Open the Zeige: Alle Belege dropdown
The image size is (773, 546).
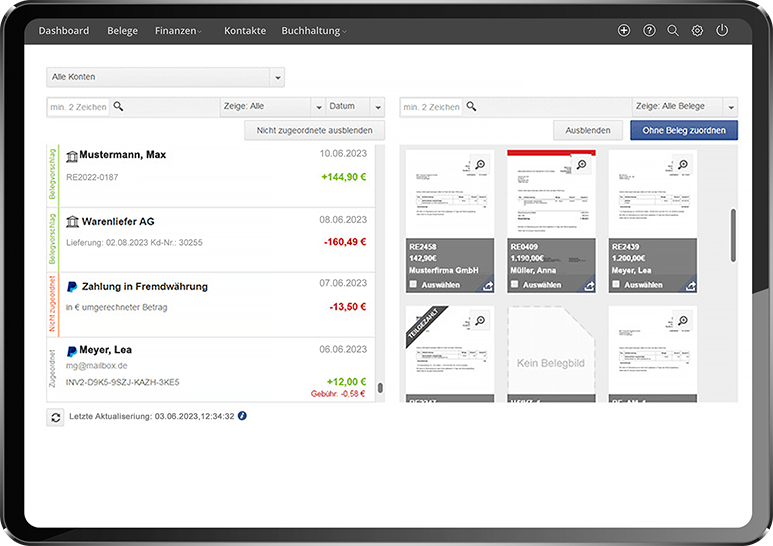731,106
